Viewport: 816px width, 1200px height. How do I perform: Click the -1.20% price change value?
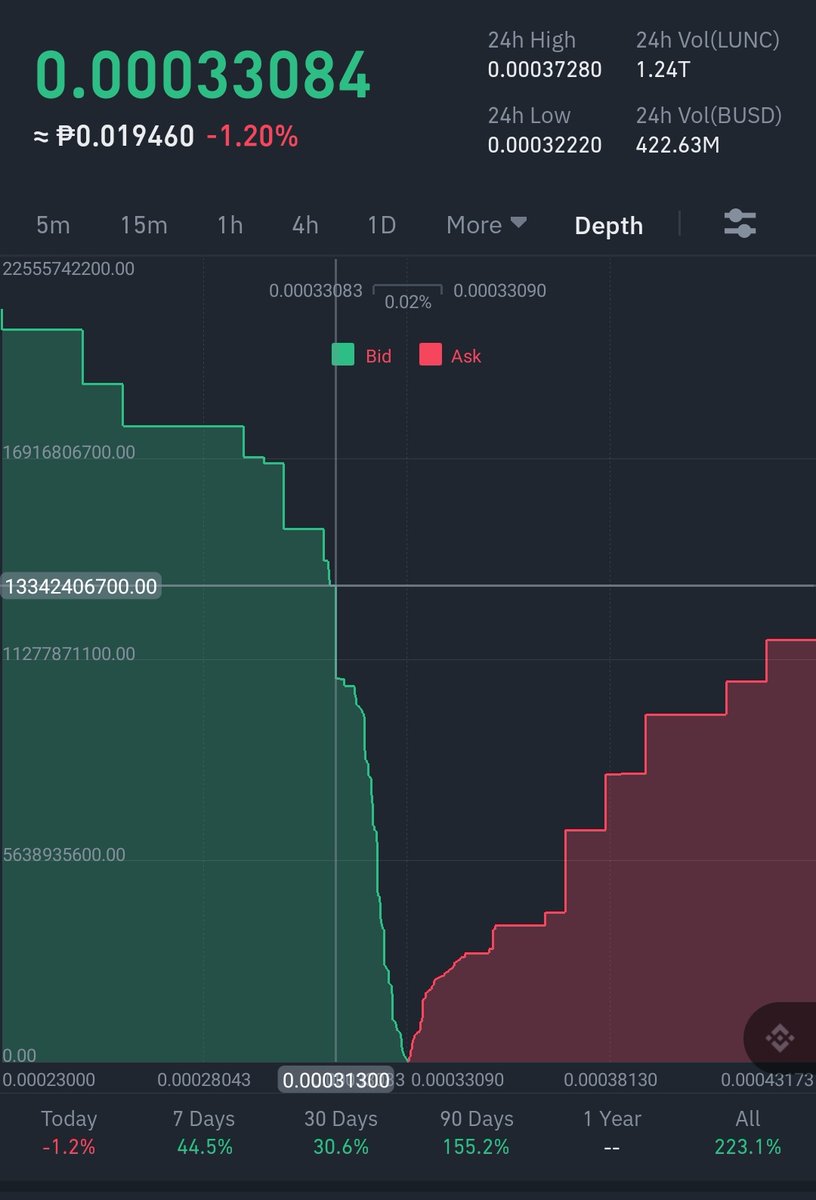tap(252, 137)
